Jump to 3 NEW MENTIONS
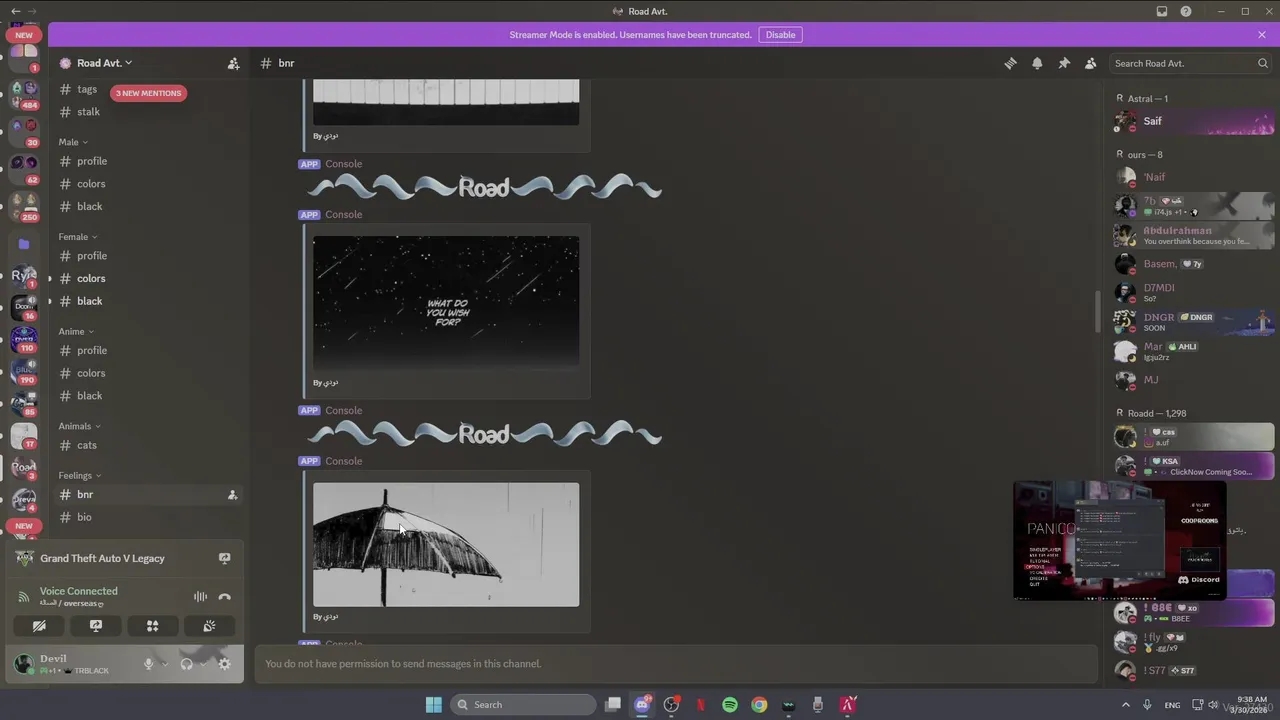Screen dimensions: 1280x720 (148, 93)
